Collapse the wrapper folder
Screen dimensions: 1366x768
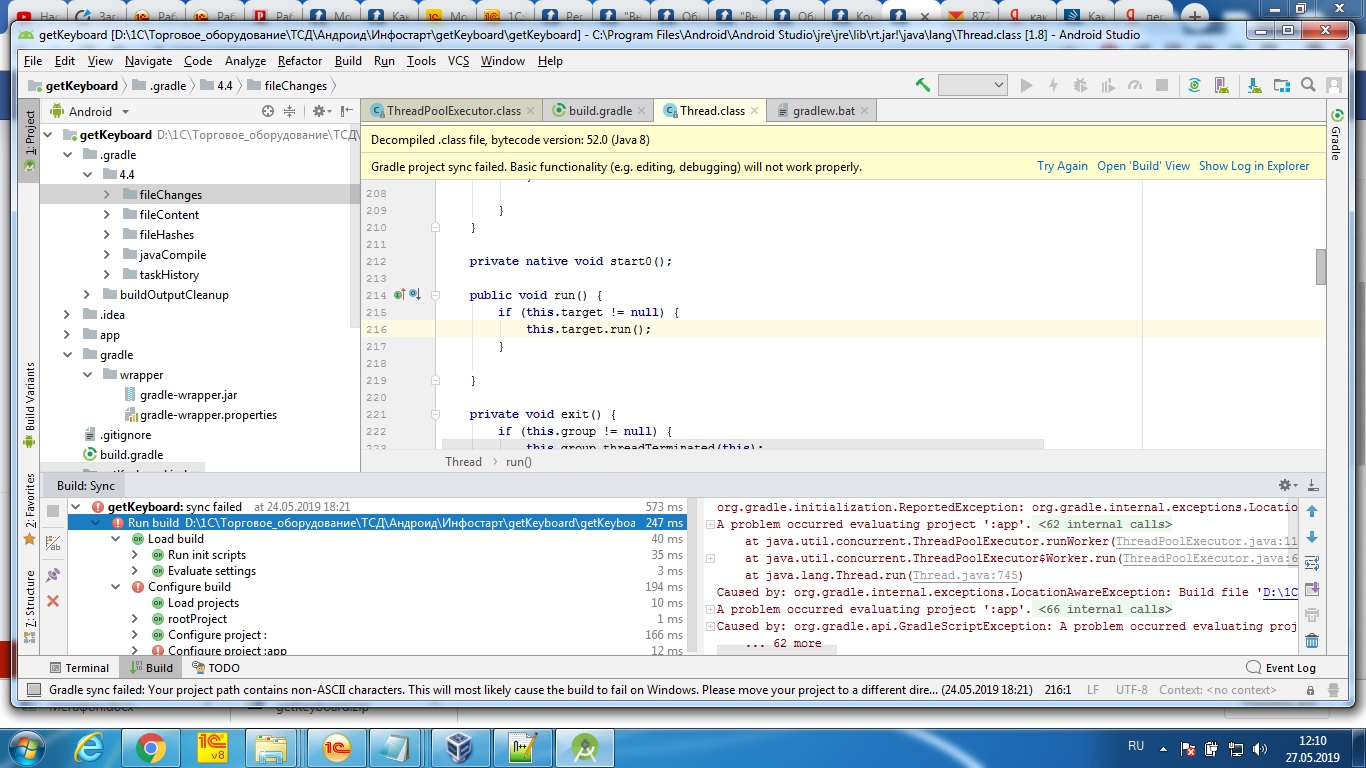click(87, 375)
